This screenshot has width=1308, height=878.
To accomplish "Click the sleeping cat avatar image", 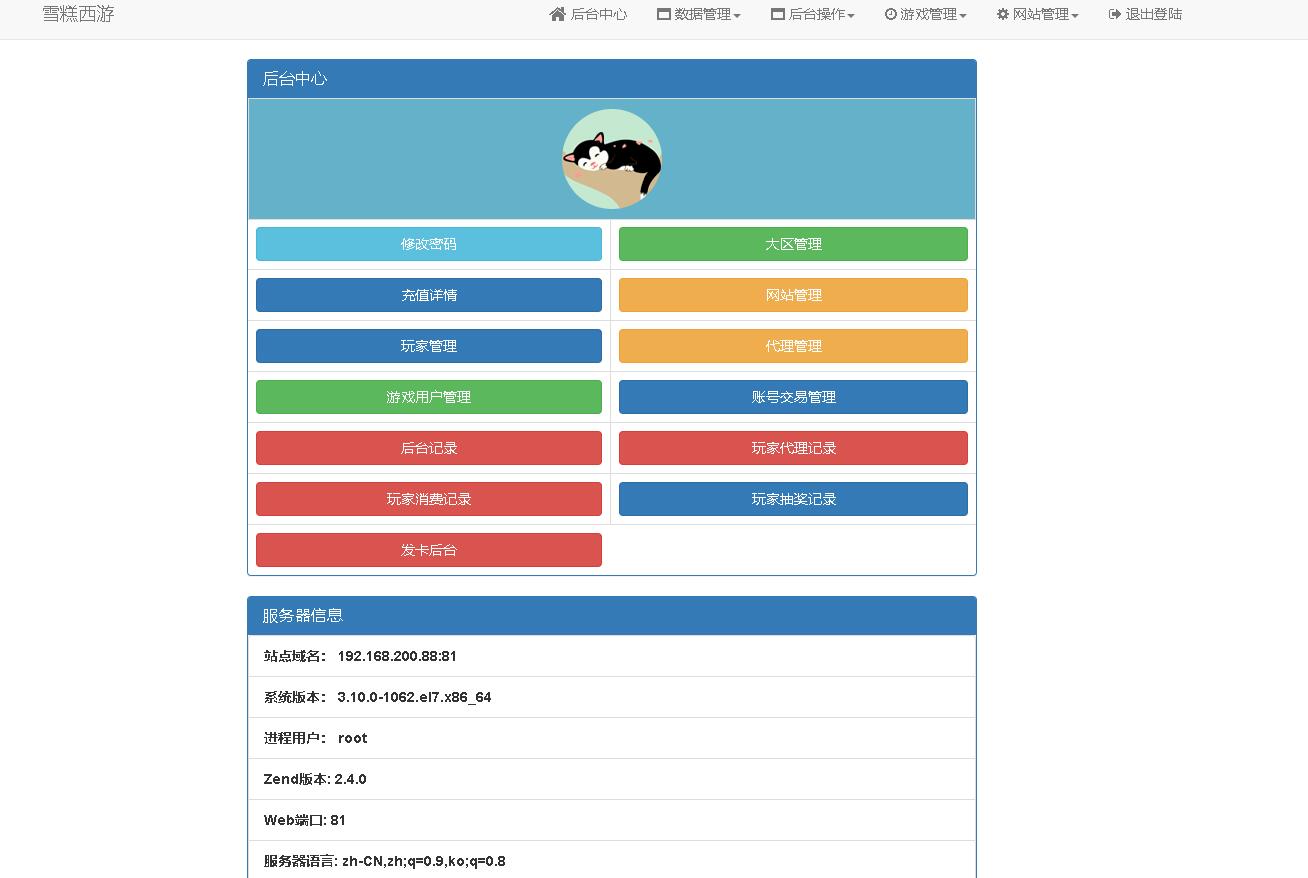I will pyautogui.click(x=612, y=159).
